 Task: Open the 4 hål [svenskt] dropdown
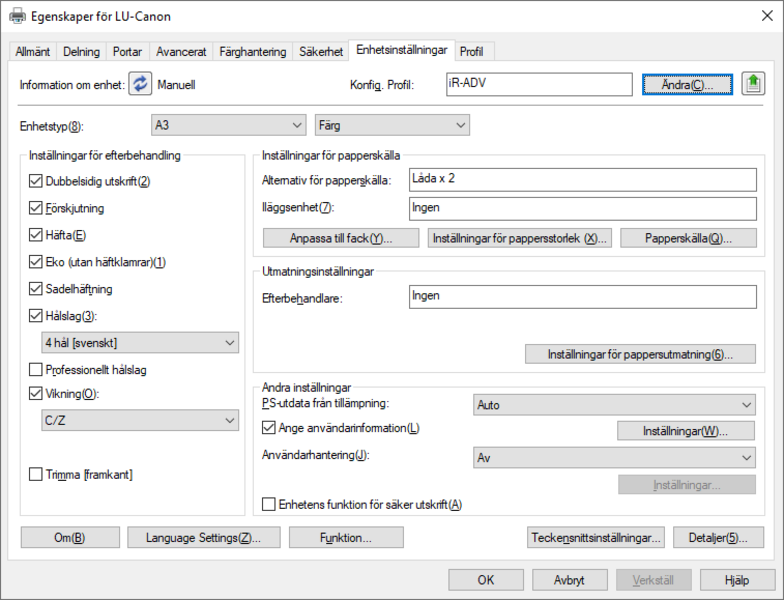coord(140,343)
